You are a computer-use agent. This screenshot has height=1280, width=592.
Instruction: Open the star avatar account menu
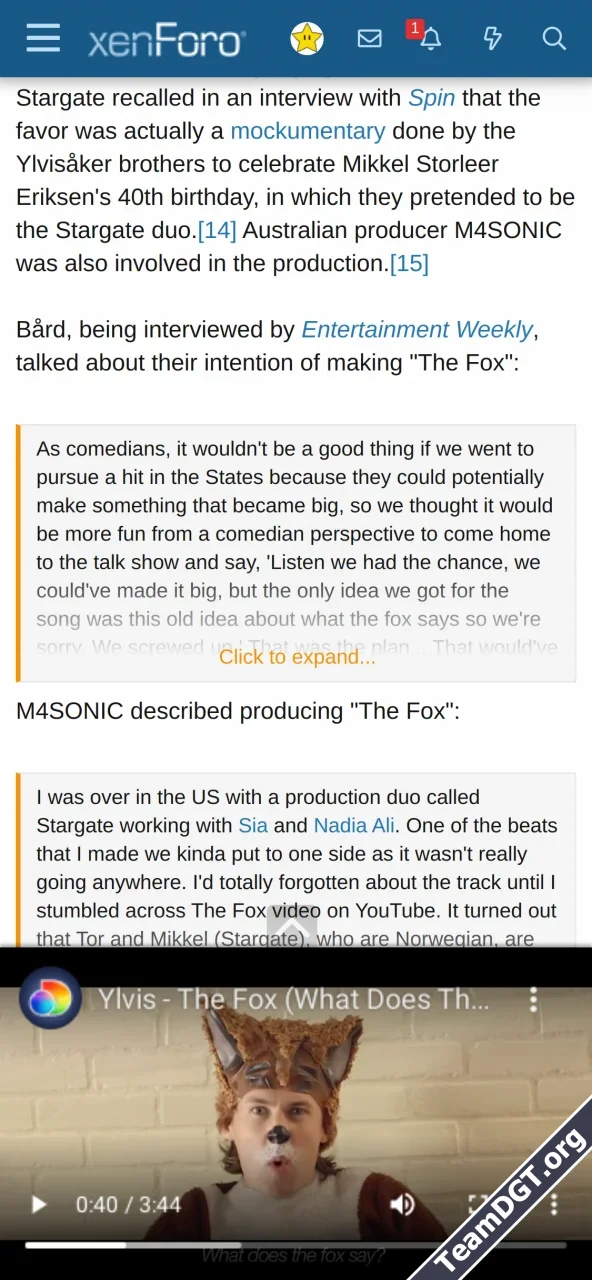307,39
